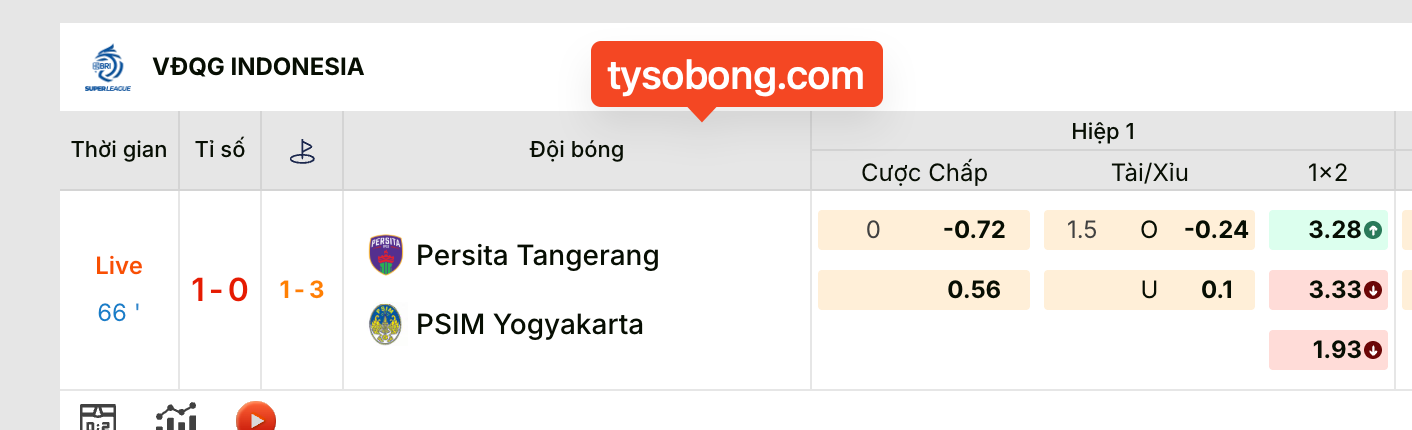1412x430 pixels.
Task: Play the live stream via red button
Action: [256, 419]
